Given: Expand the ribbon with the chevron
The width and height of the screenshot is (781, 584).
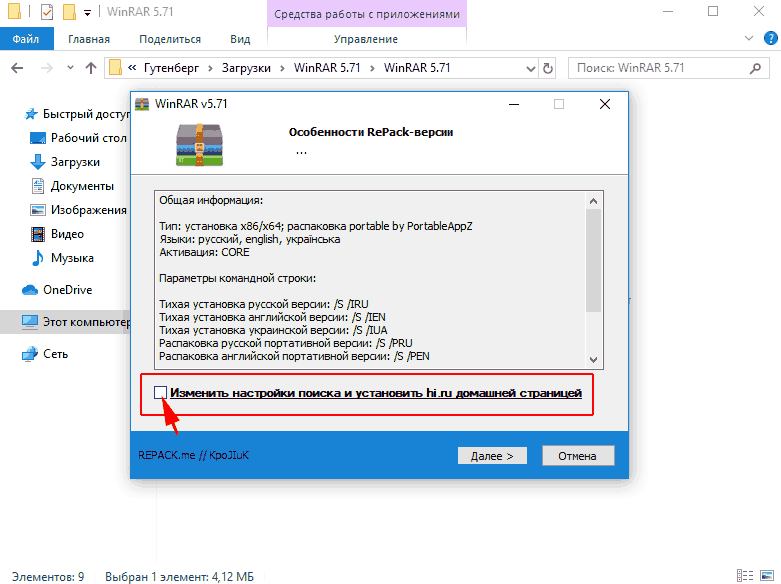Looking at the screenshot, I should (749, 38).
